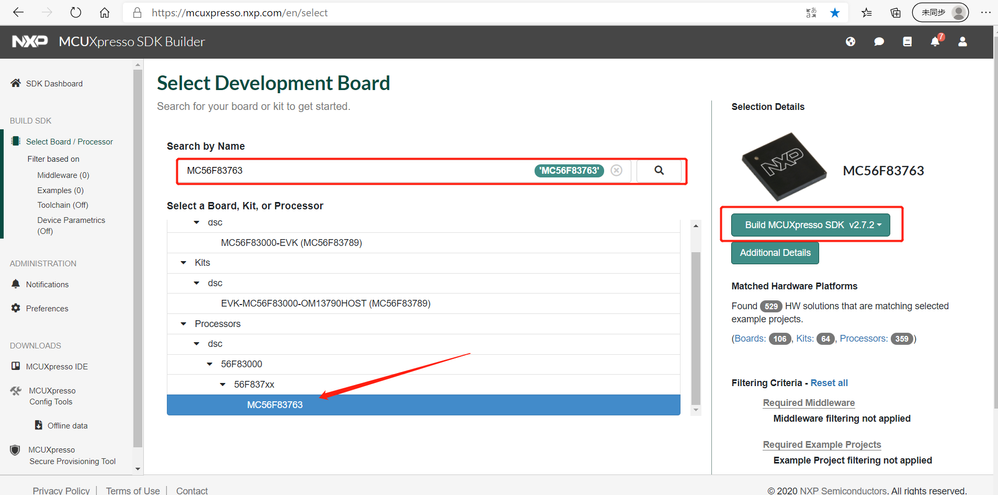Screen dimensions: 998x495
Task: Collapse the Kits tree node
Action: (183, 263)
